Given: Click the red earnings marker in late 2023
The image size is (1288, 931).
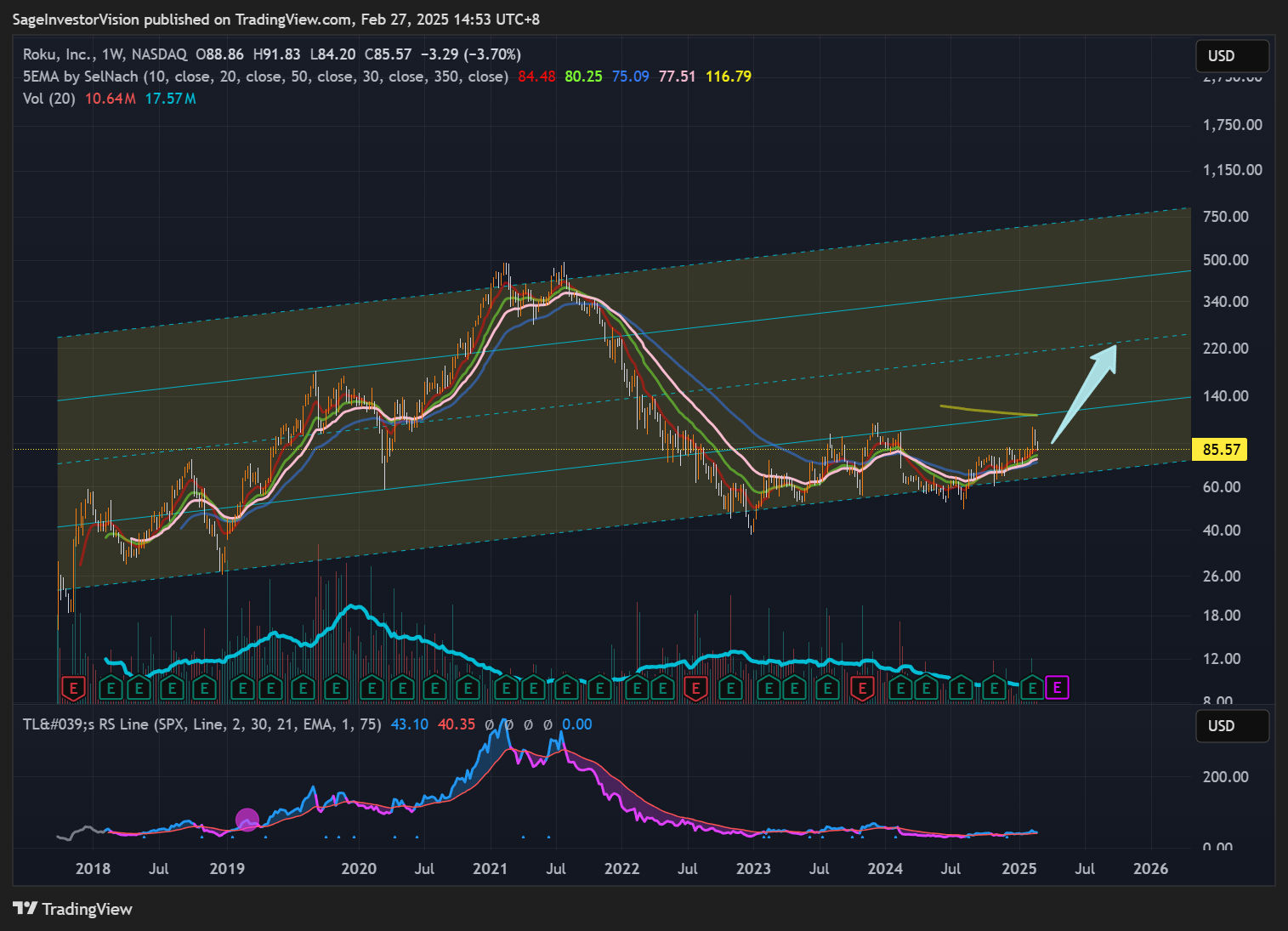Looking at the screenshot, I should click(x=863, y=688).
